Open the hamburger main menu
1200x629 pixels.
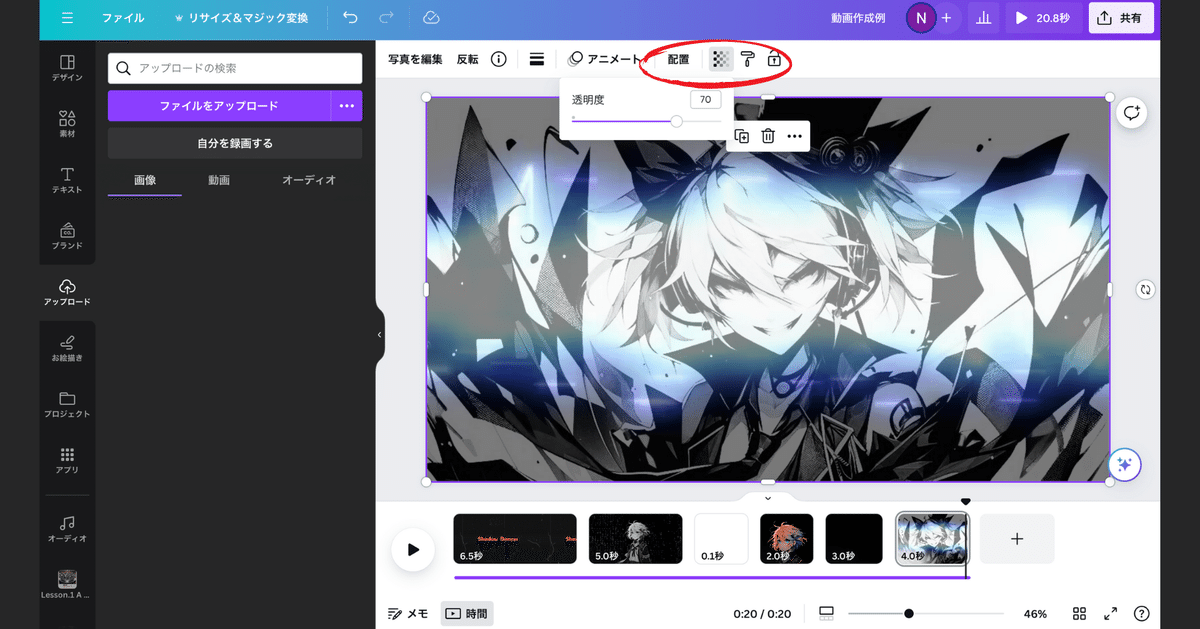pos(67,18)
